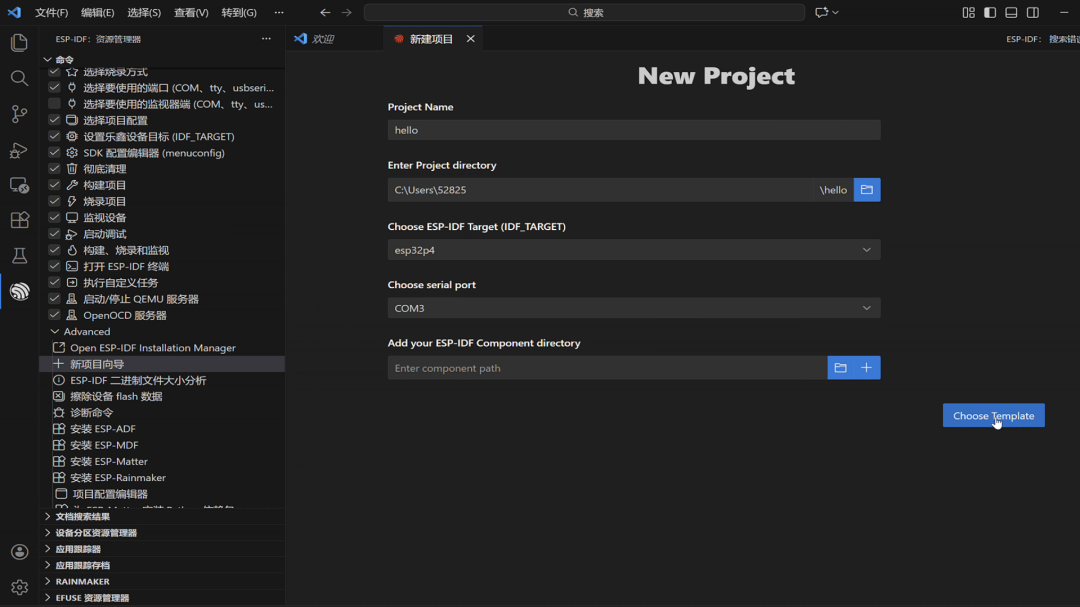Open the Extensions view icon

pyautogui.click(x=19, y=220)
